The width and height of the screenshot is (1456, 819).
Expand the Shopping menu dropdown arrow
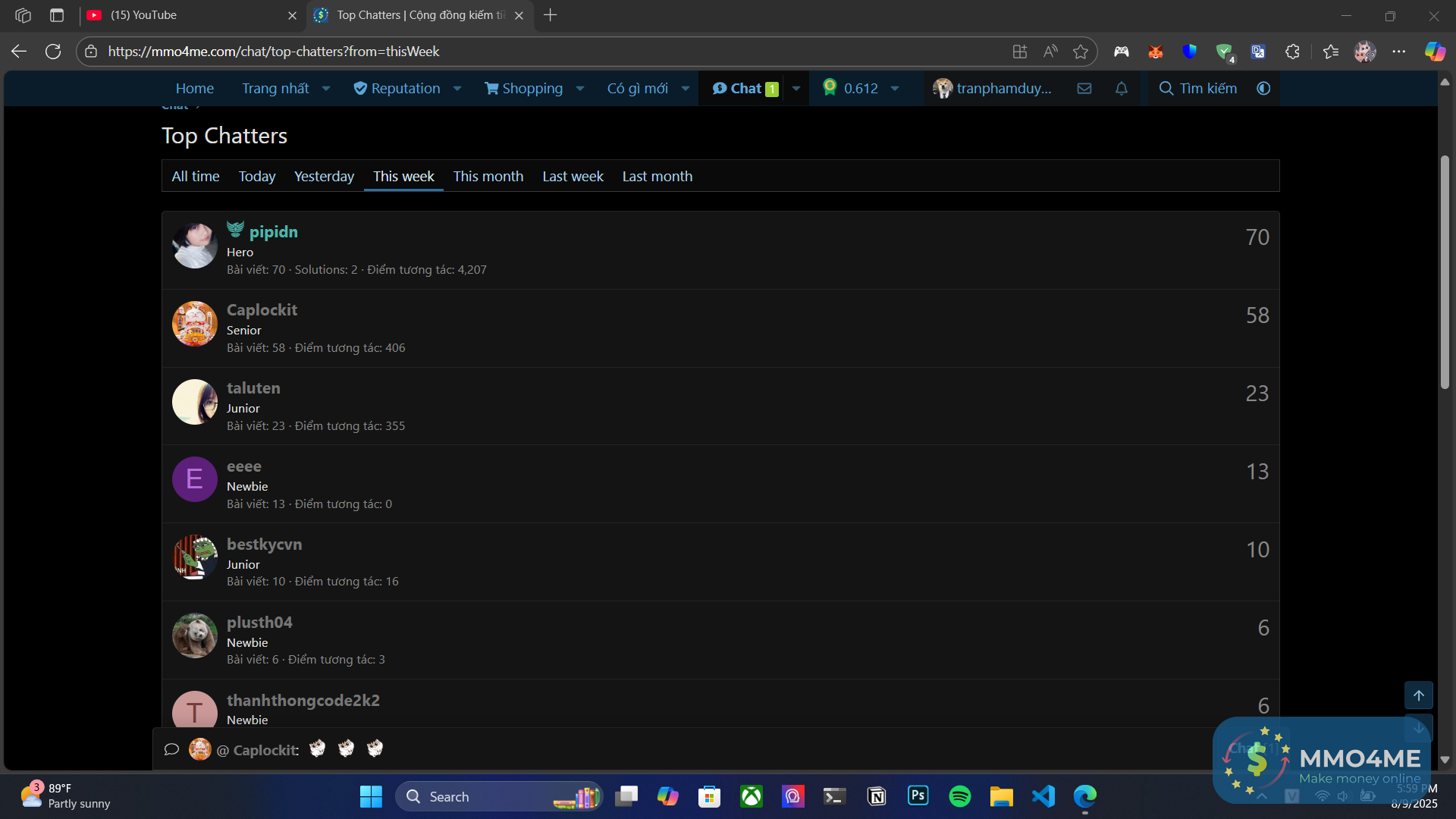click(x=580, y=89)
